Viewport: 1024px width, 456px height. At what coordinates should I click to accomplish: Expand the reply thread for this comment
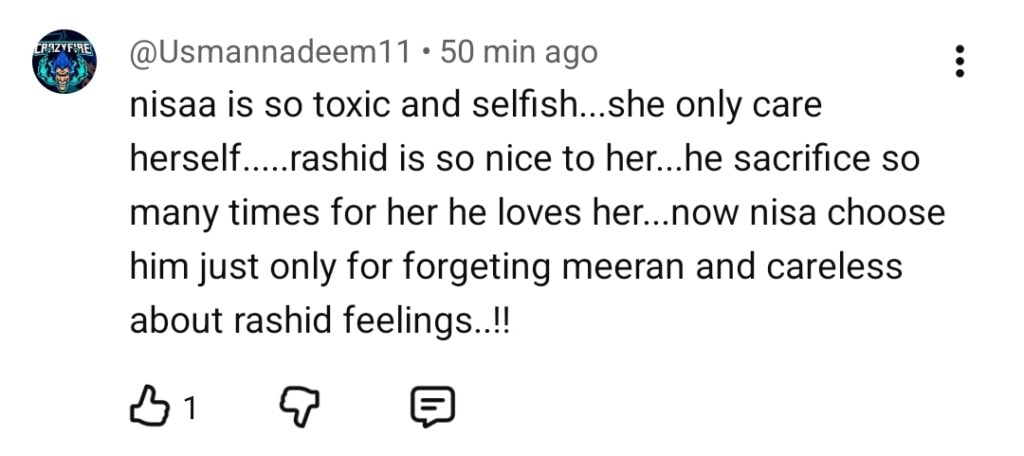(x=433, y=405)
